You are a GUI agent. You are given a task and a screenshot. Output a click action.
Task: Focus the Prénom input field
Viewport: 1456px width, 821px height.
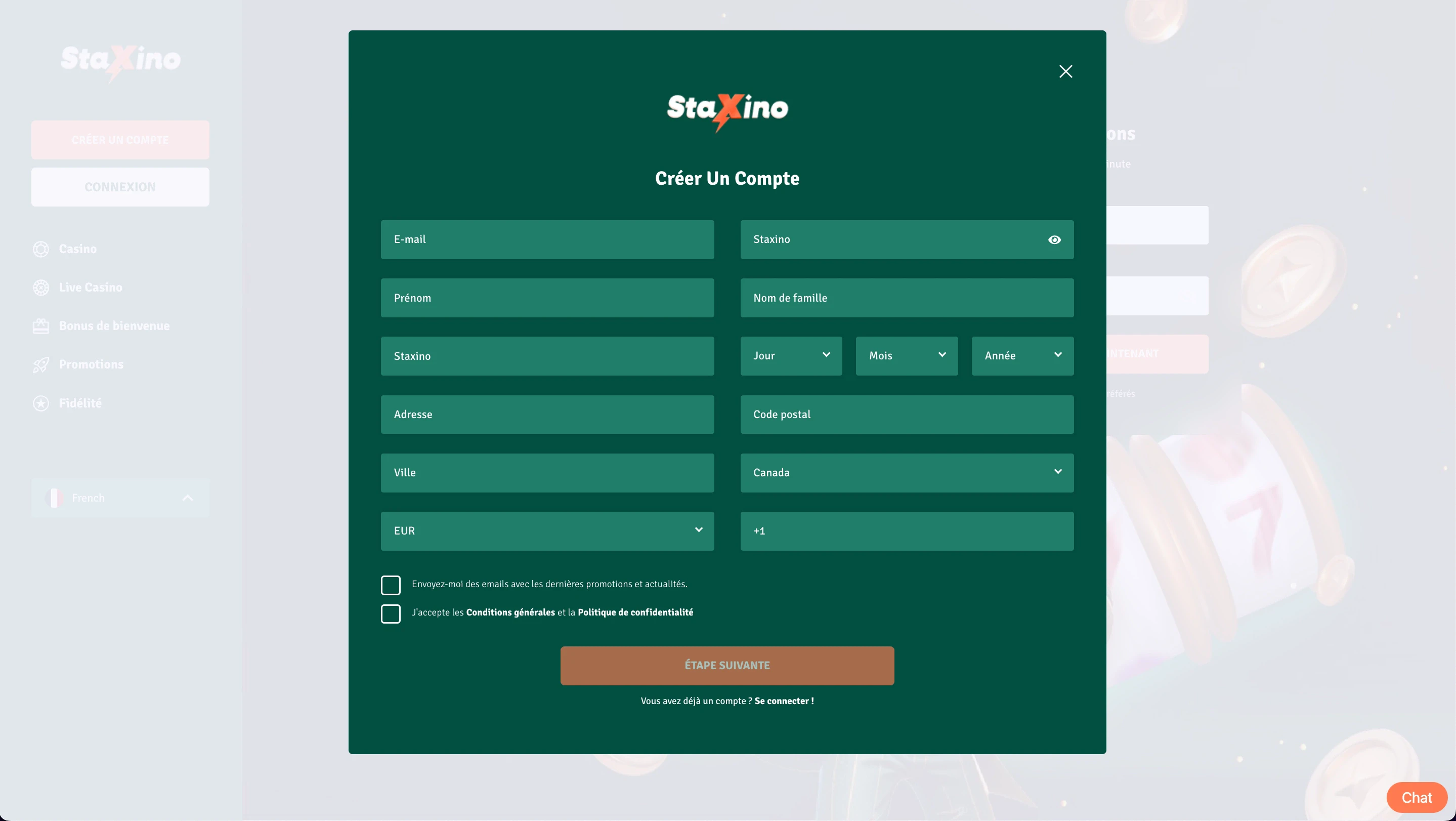(547, 298)
